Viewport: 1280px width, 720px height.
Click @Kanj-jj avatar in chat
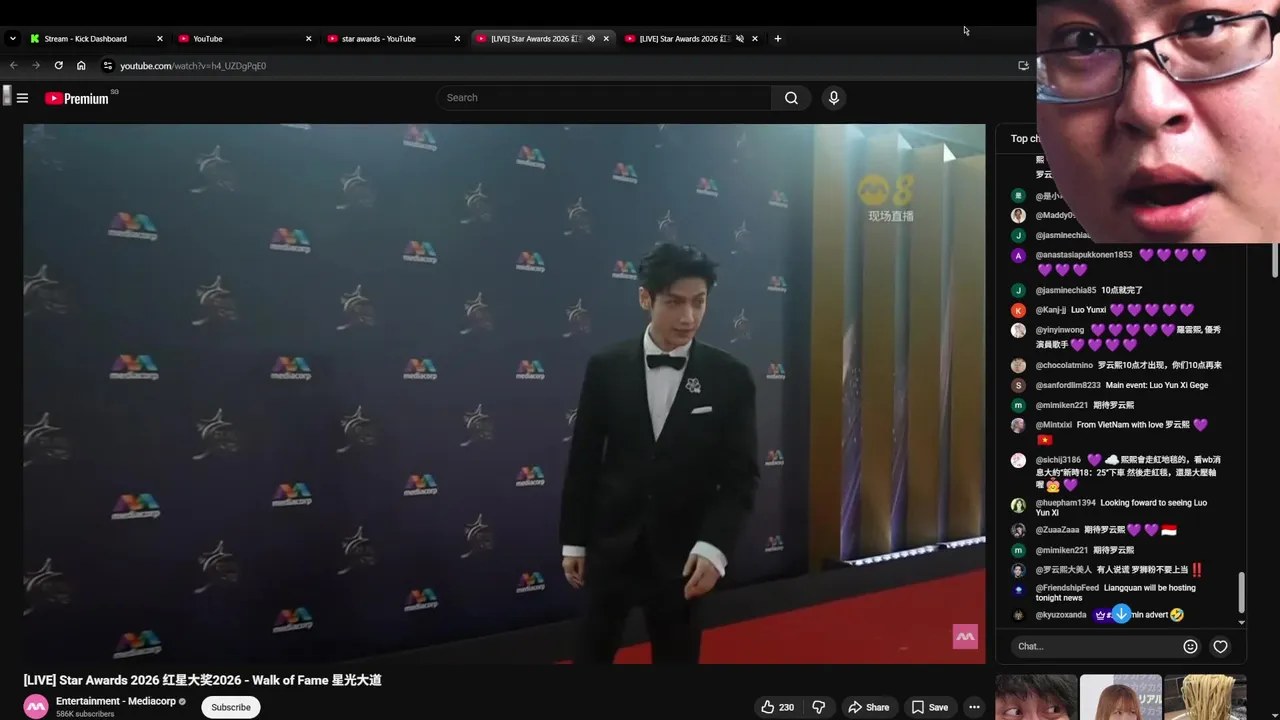pos(1018,310)
